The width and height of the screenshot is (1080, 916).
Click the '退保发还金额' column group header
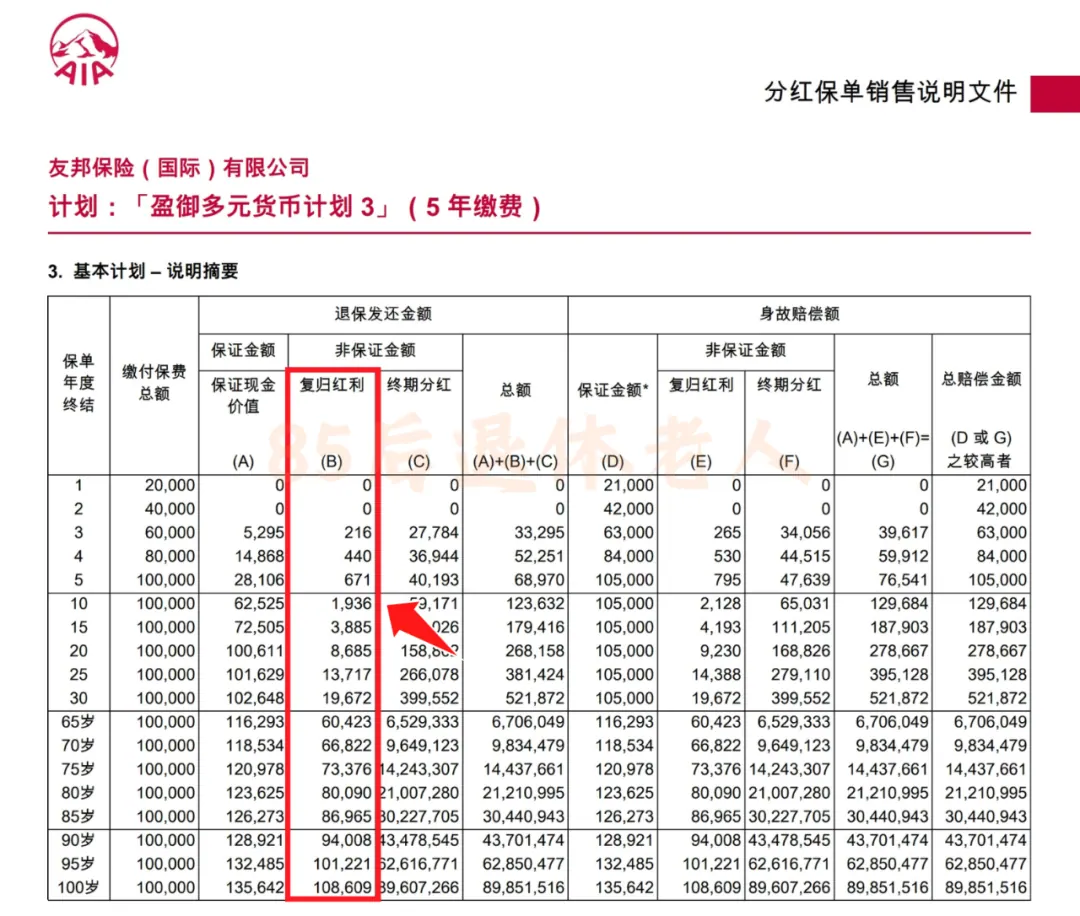click(x=383, y=314)
